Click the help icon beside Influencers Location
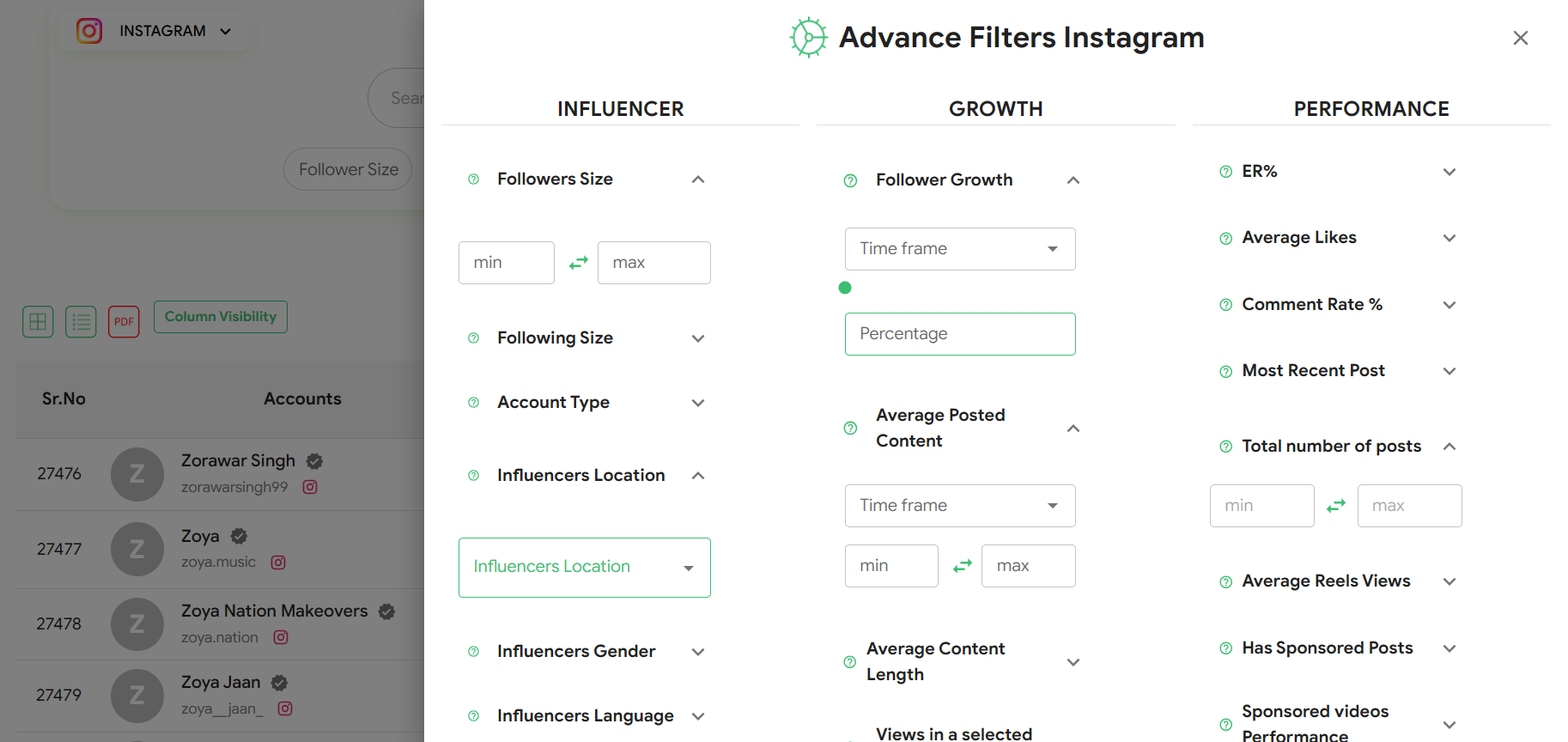1568x742 pixels. click(473, 476)
